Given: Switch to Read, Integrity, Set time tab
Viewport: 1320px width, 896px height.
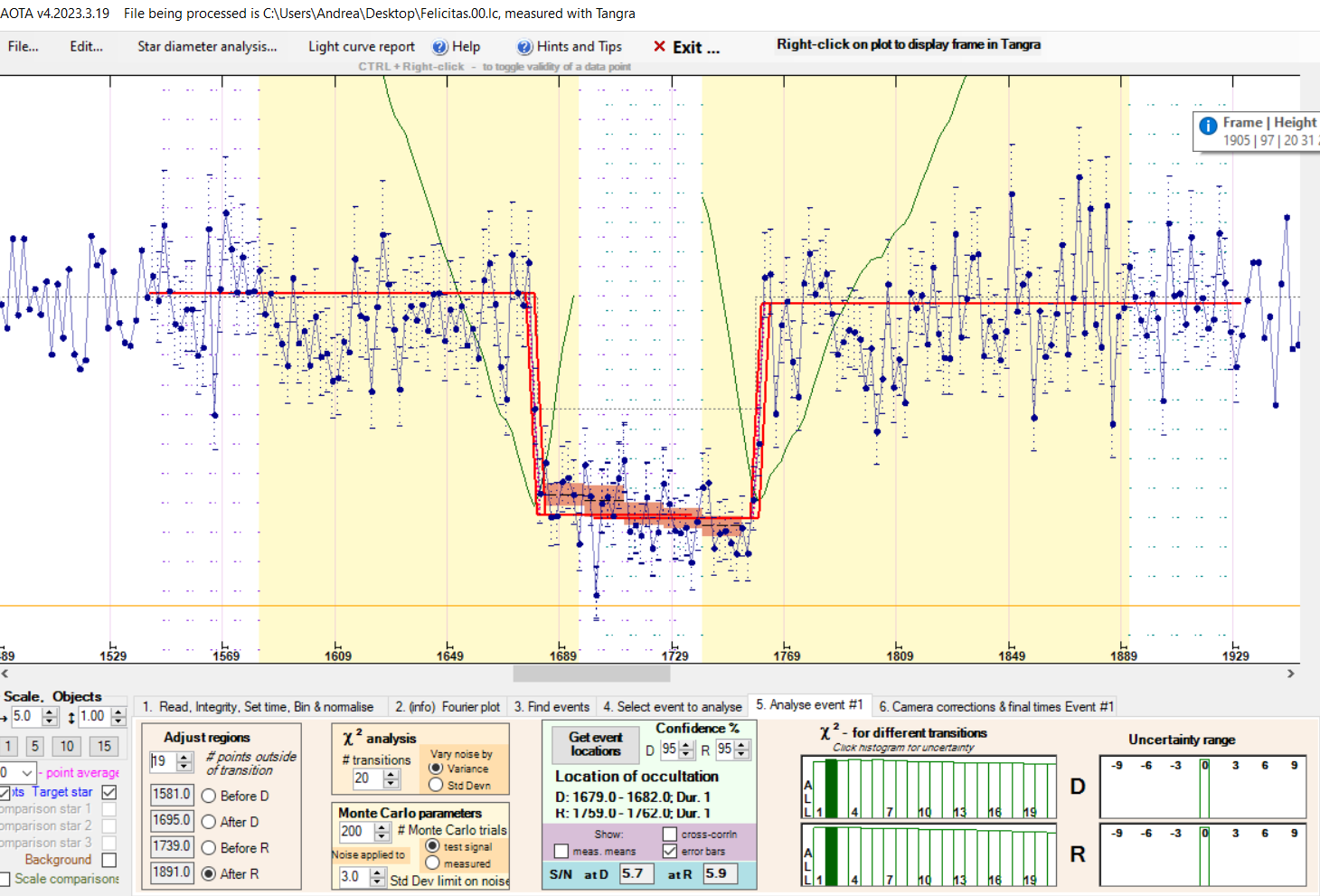Looking at the screenshot, I should [x=258, y=707].
